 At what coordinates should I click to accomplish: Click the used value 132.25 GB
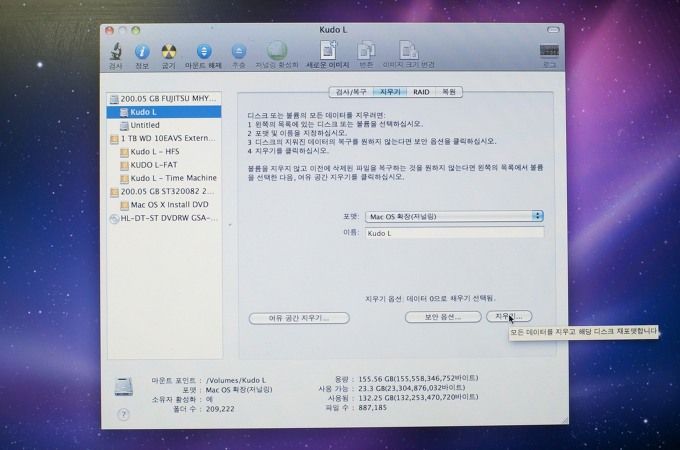[418, 397]
